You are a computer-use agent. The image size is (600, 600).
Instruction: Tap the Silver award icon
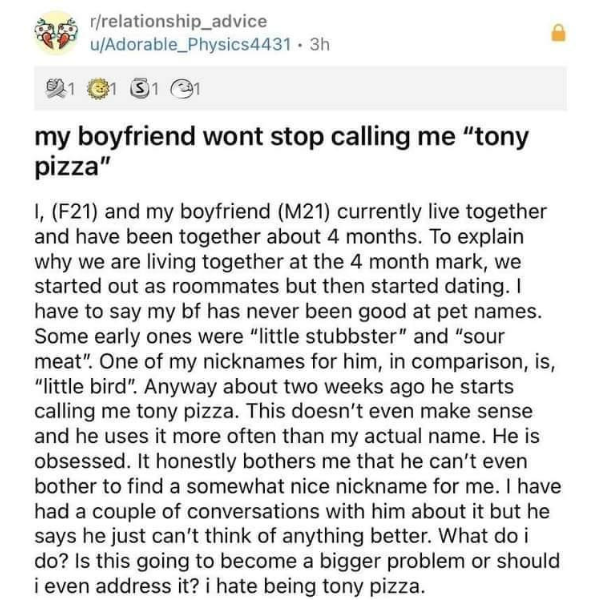point(139,89)
